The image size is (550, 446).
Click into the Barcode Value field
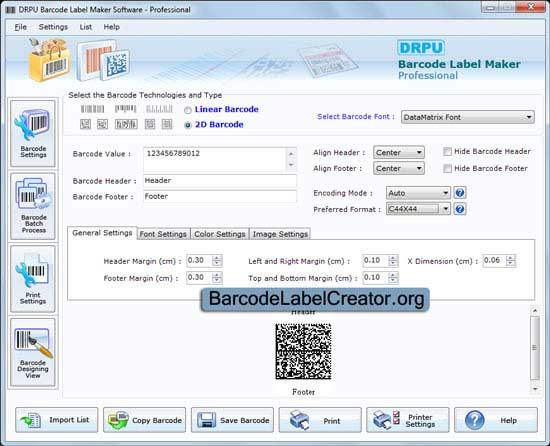click(215, 160)
